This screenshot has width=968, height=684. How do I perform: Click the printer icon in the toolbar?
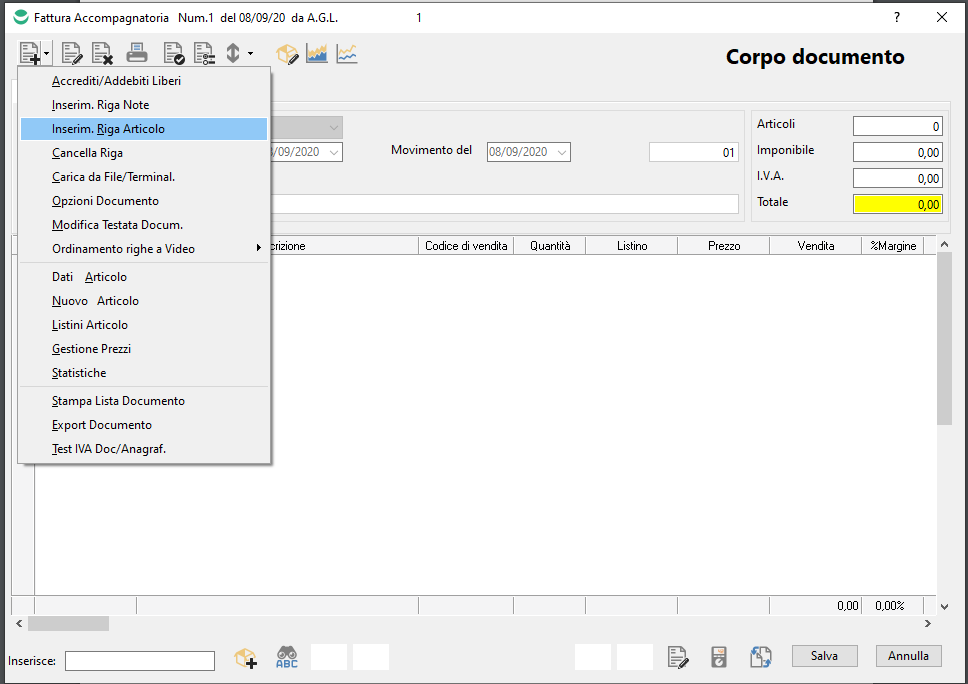pyautogui.click(x=137, y=53)
